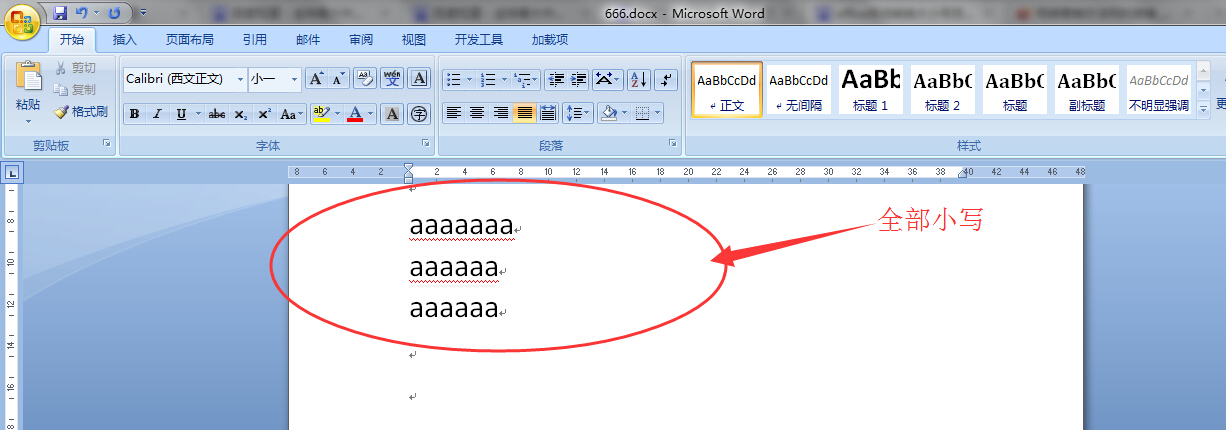Shrink the font size
The width and height of the screenshot is (1226, 430).
[338, 79]
